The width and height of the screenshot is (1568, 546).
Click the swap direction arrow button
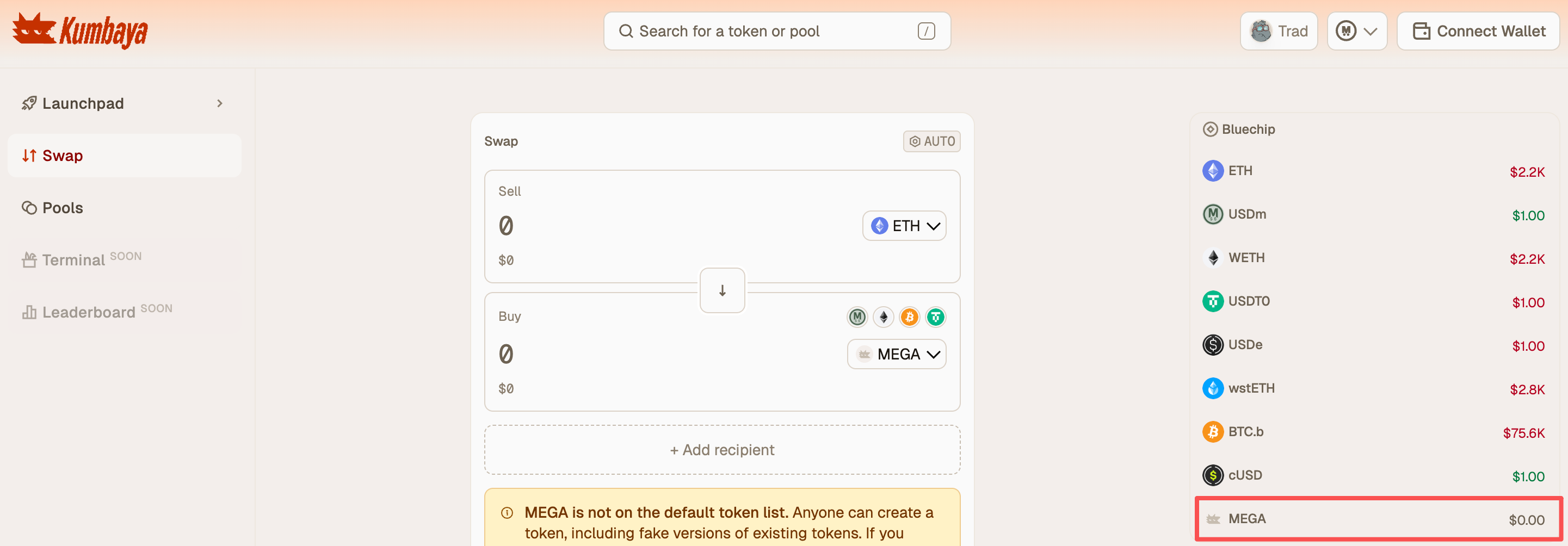[722, 290]
